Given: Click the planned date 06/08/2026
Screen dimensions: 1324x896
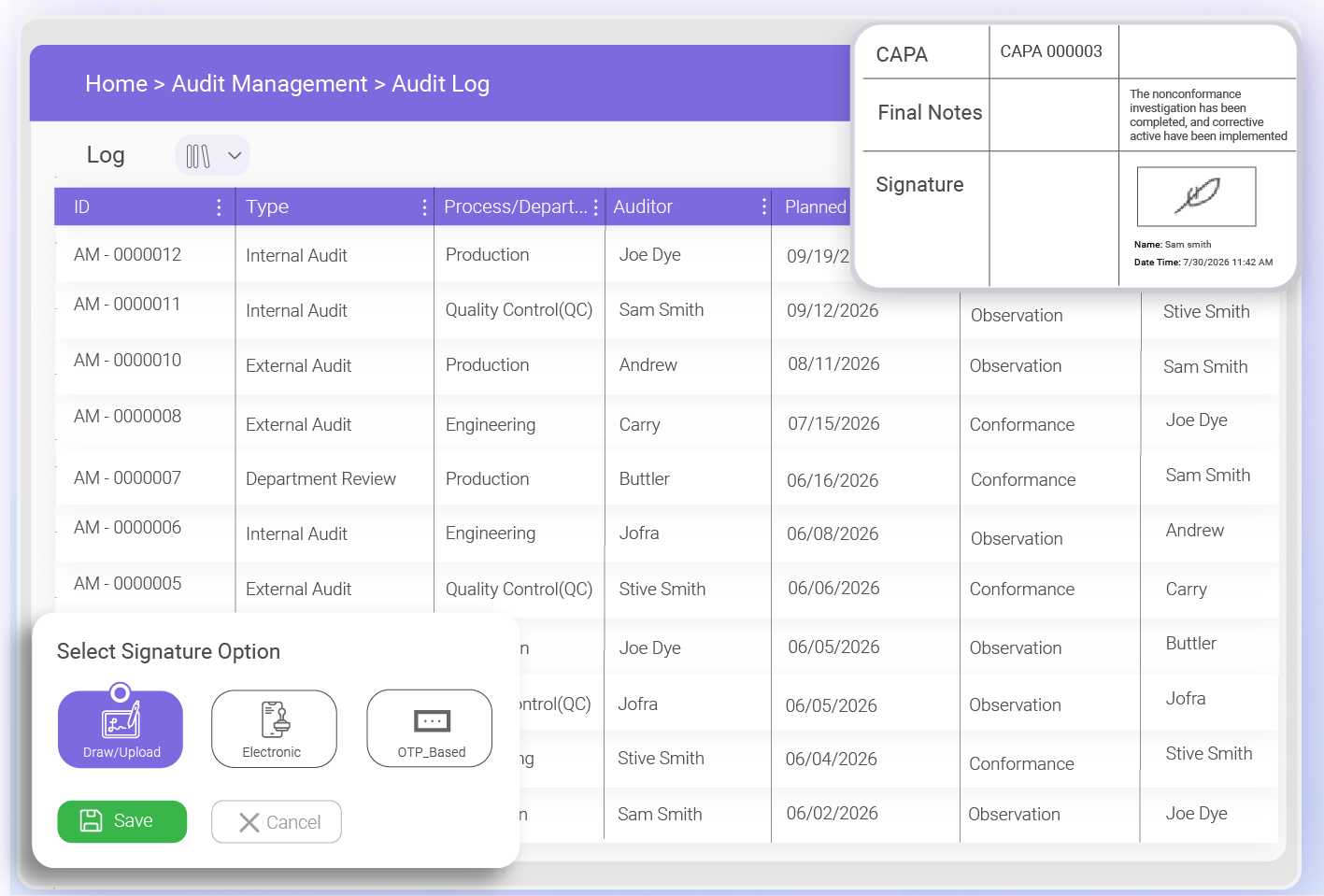Looking at the screenshot, I should point(833,534).
